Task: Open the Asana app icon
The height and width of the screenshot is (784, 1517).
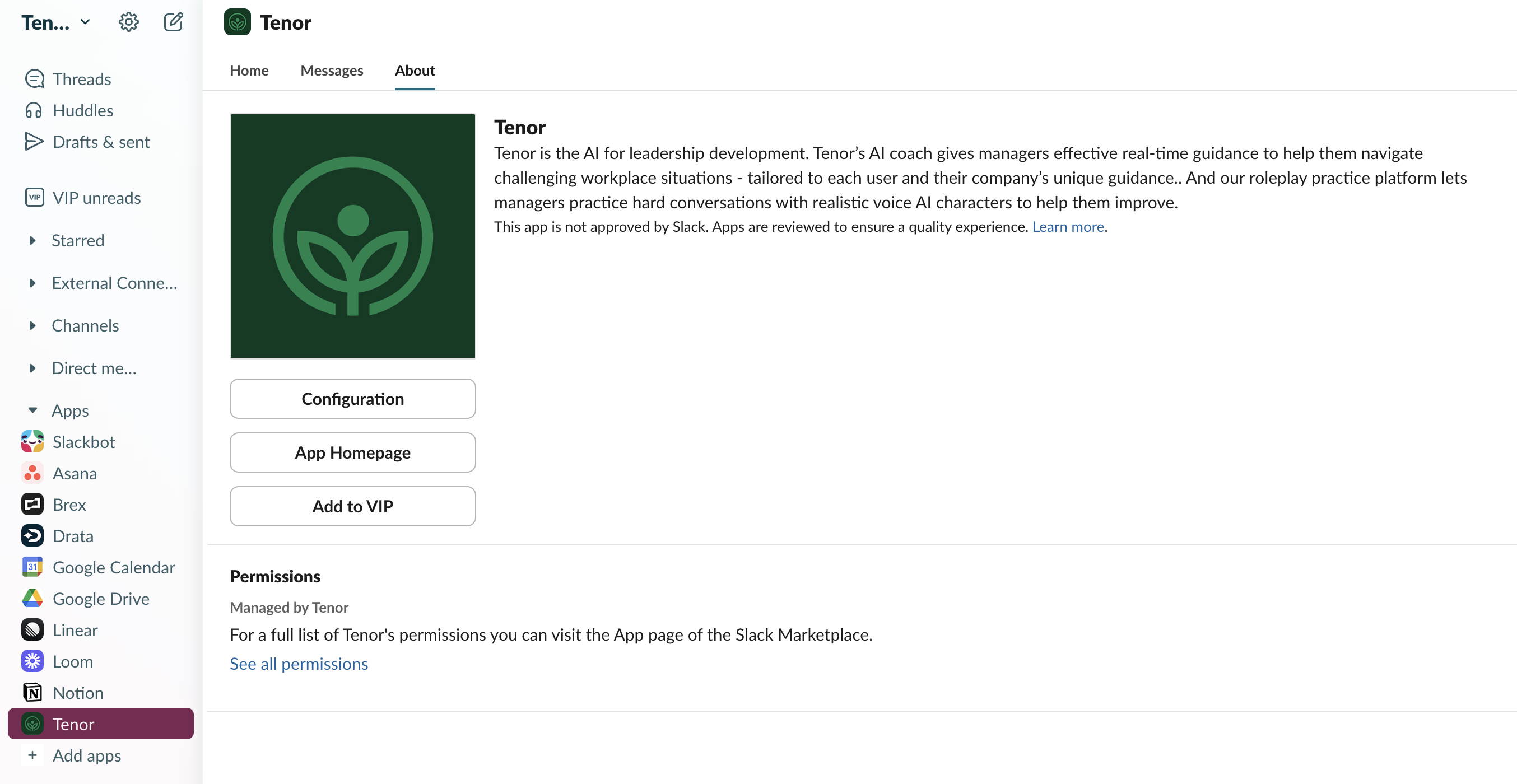Action: [32, 473]
